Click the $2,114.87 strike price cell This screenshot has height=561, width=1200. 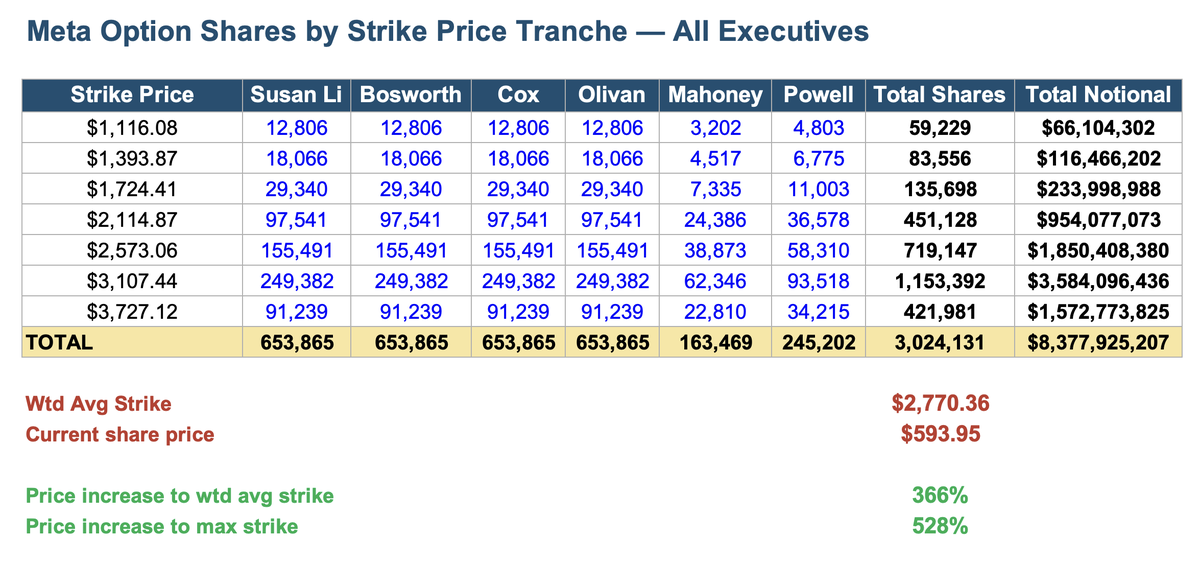(x=132, y=220)
